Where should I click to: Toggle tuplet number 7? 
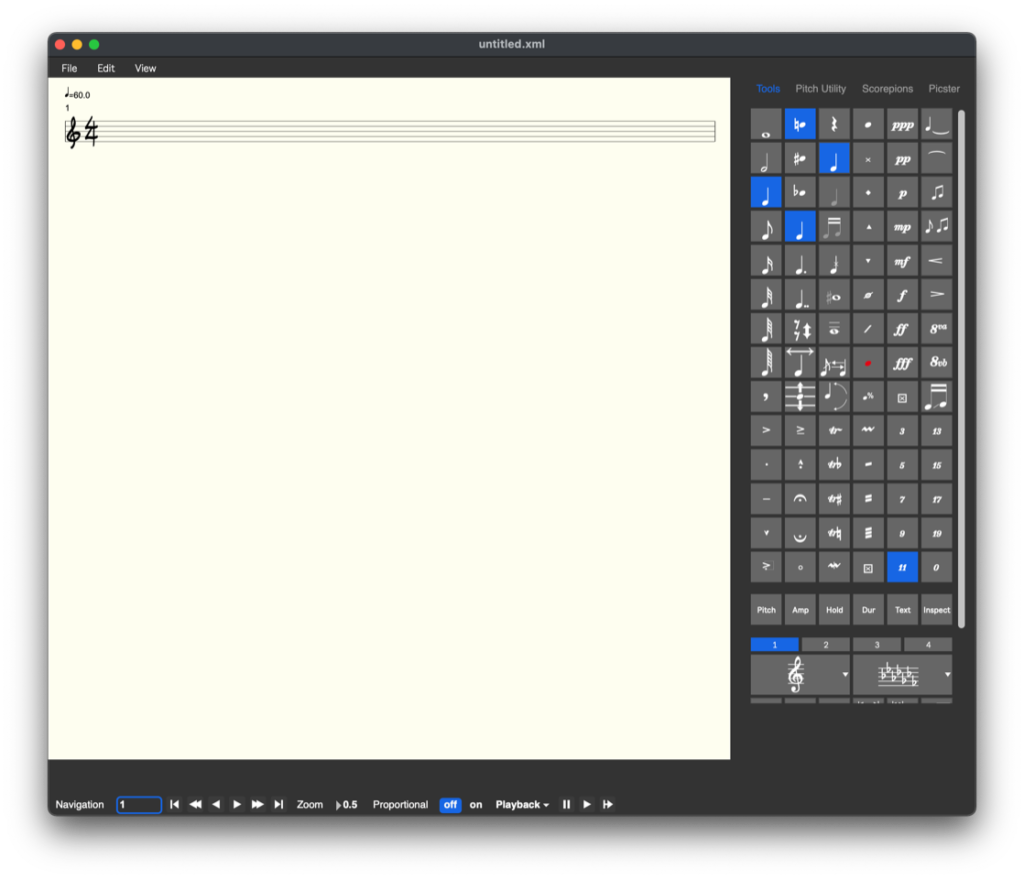[902, 498]
